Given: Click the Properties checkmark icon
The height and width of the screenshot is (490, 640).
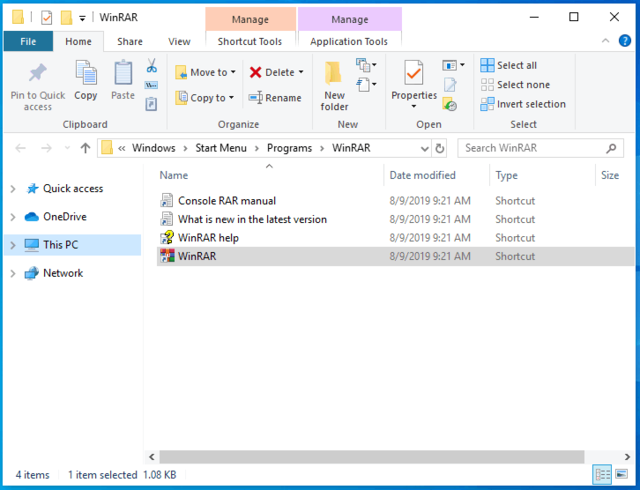Looking at the screenshot, I should click(413, 73).
